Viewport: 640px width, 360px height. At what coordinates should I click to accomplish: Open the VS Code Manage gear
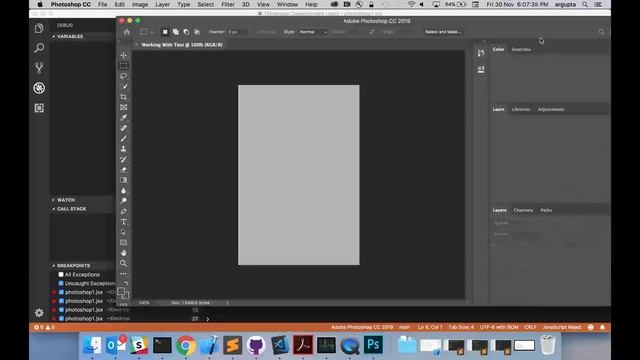click(x=39, y=313)
